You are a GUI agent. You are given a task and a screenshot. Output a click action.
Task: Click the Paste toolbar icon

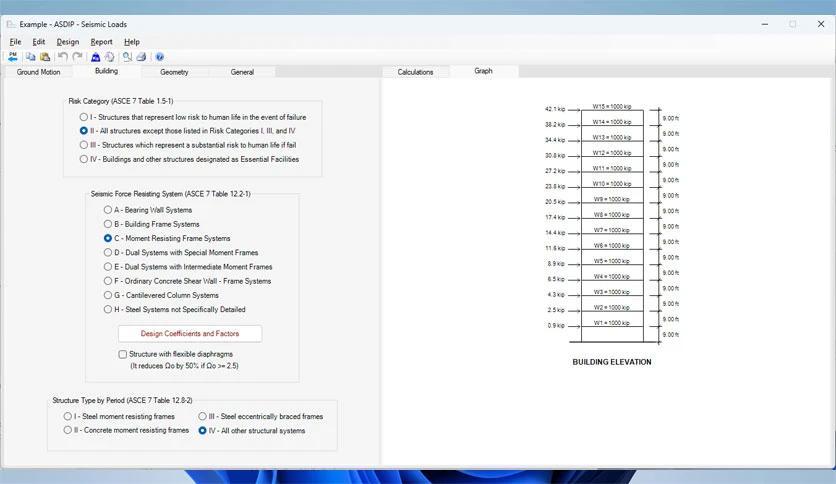44,57
